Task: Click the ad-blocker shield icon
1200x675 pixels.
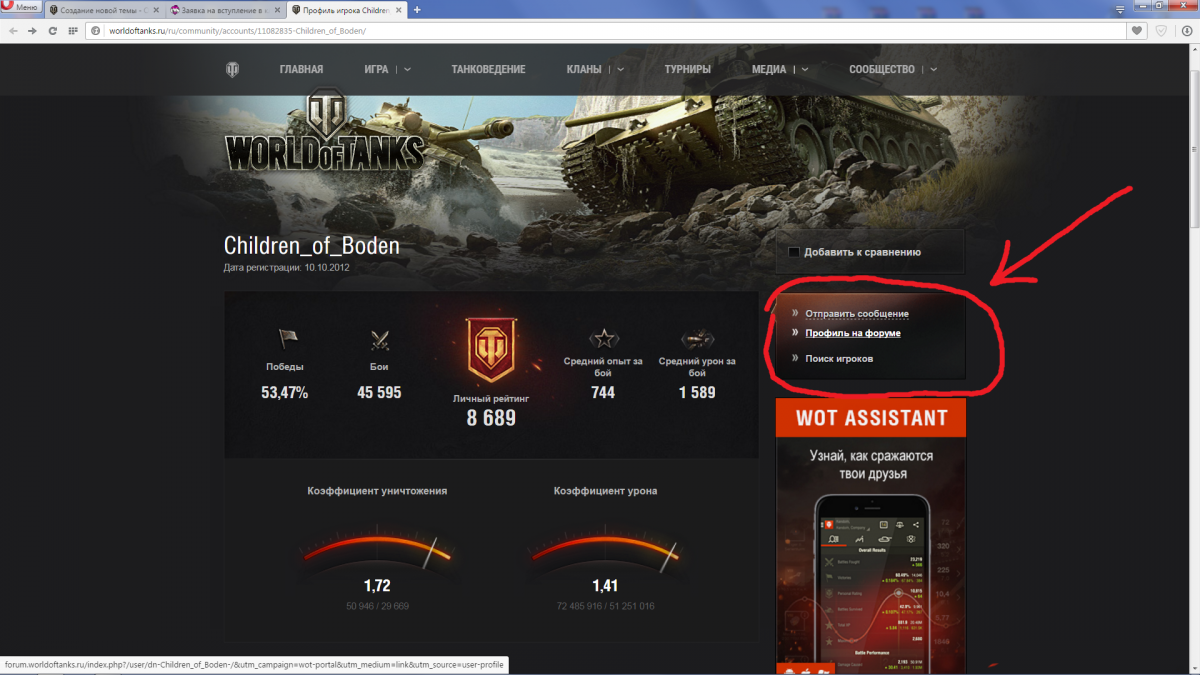Action: (1161, 31)
